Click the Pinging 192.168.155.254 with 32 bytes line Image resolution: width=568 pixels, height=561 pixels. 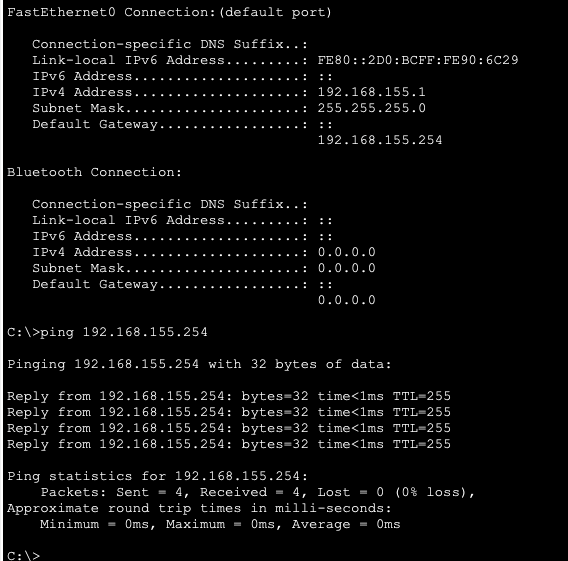click(x=199, y=364)
